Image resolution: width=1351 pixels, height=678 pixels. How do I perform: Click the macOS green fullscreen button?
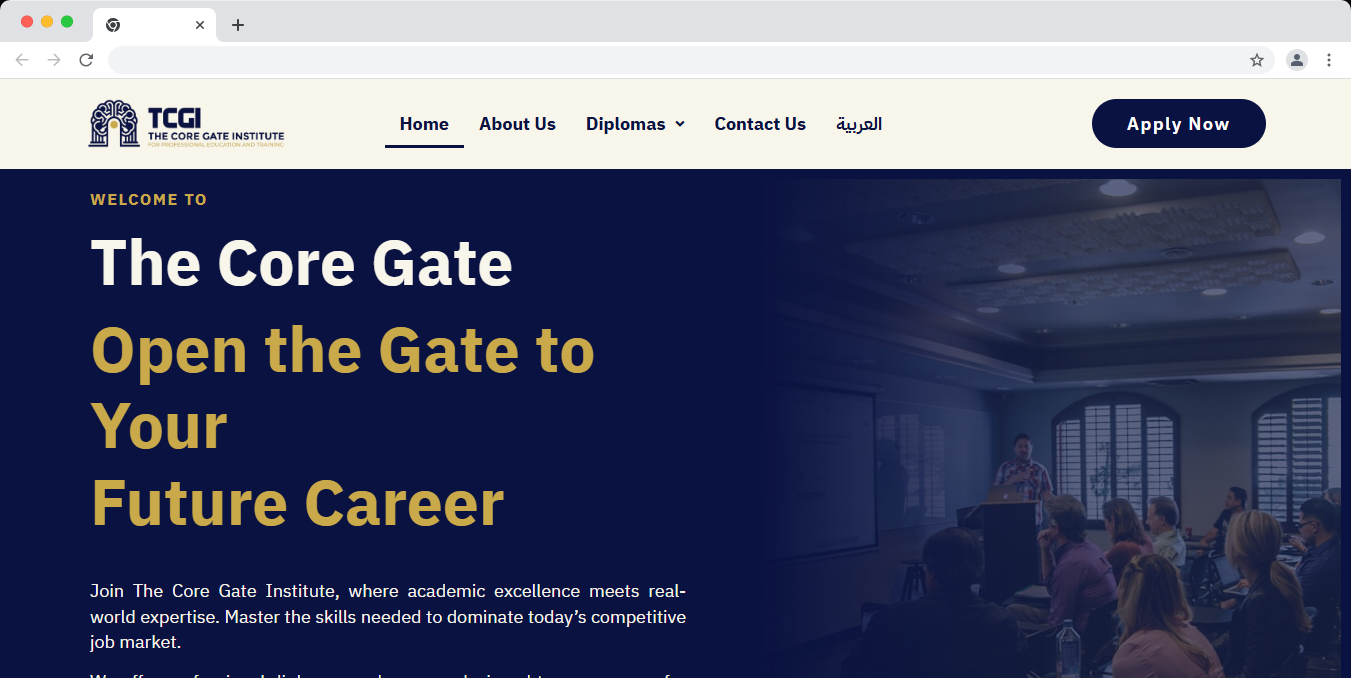pos(67,21)
